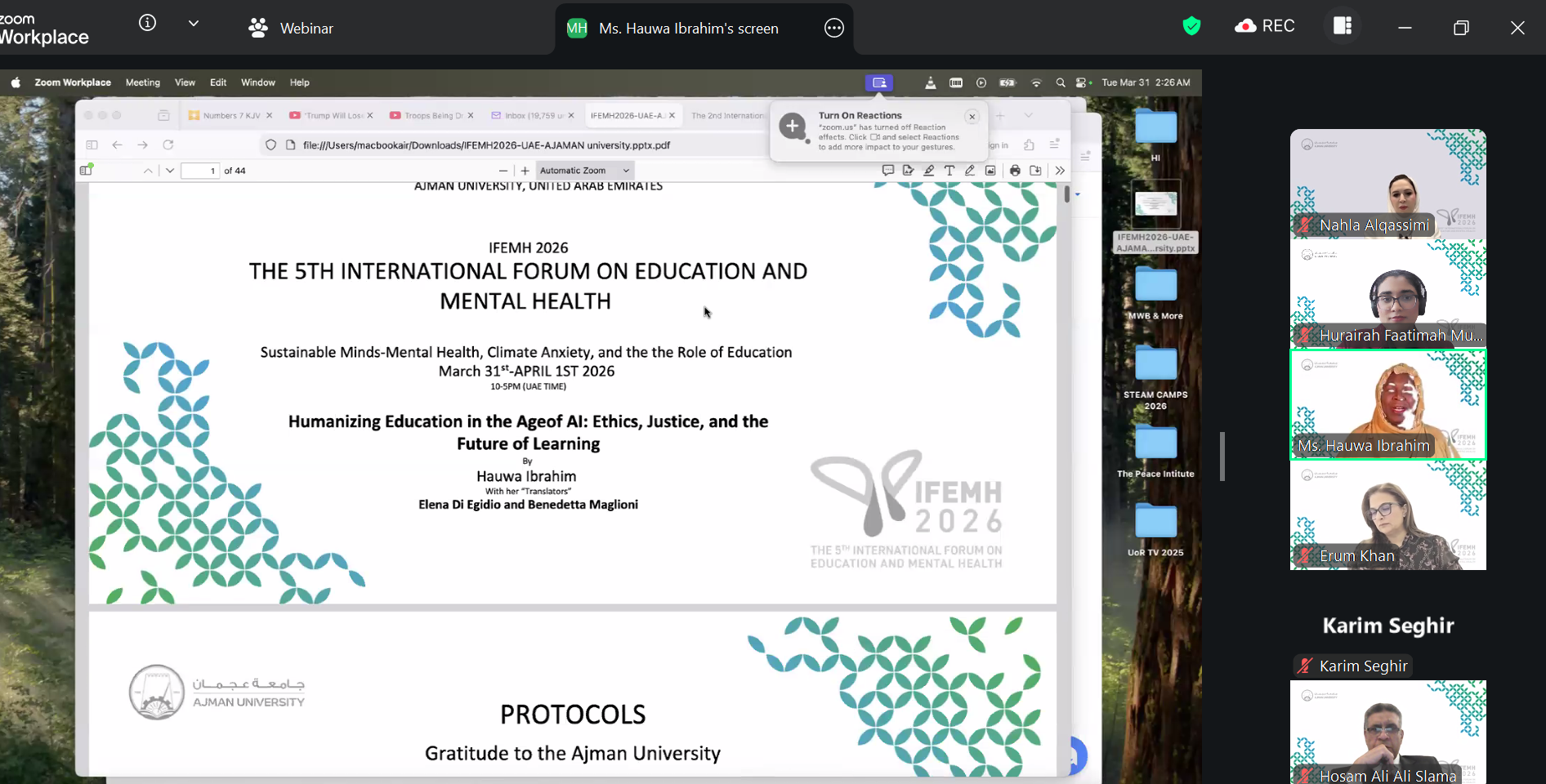The image size is (1546, 784).
Task: Open the meeting info icon in Zoom
Action: coord(147,24)
